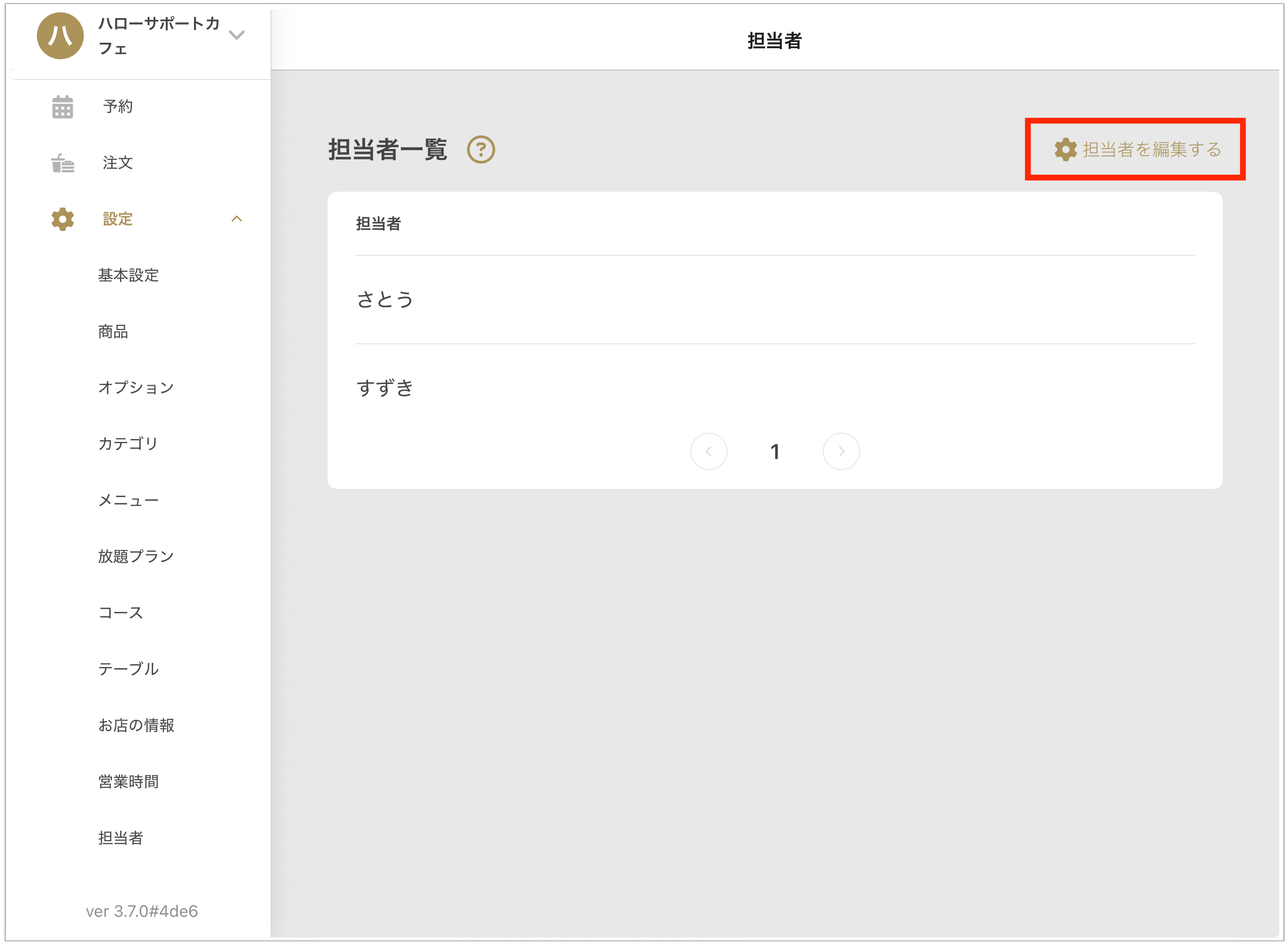The height and width of the screenshot is (945, 1288).
Task: Go to 基本設定 in the sidebar
Action: (128, 275)
